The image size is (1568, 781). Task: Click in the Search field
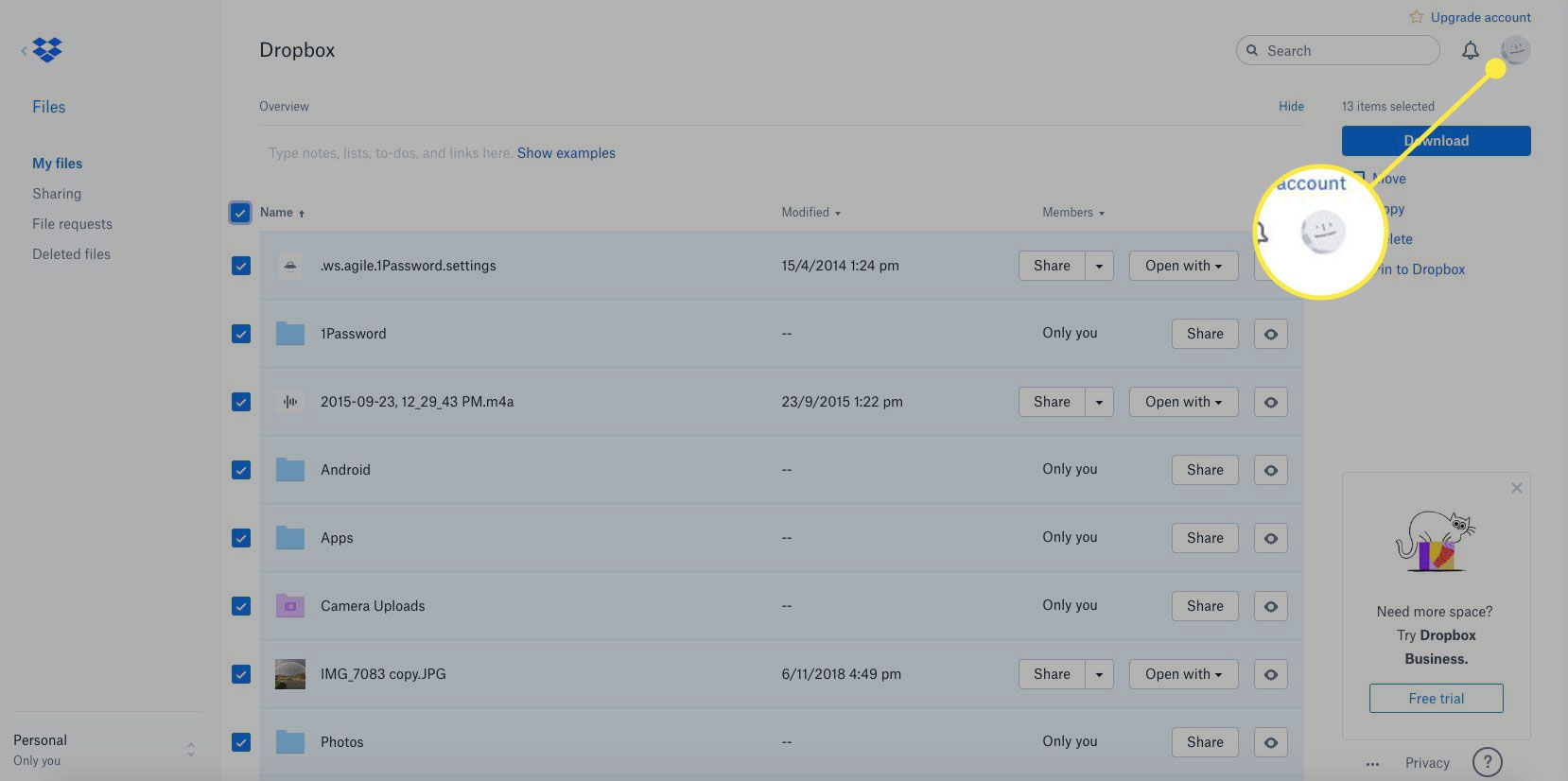coord(1337,50)
